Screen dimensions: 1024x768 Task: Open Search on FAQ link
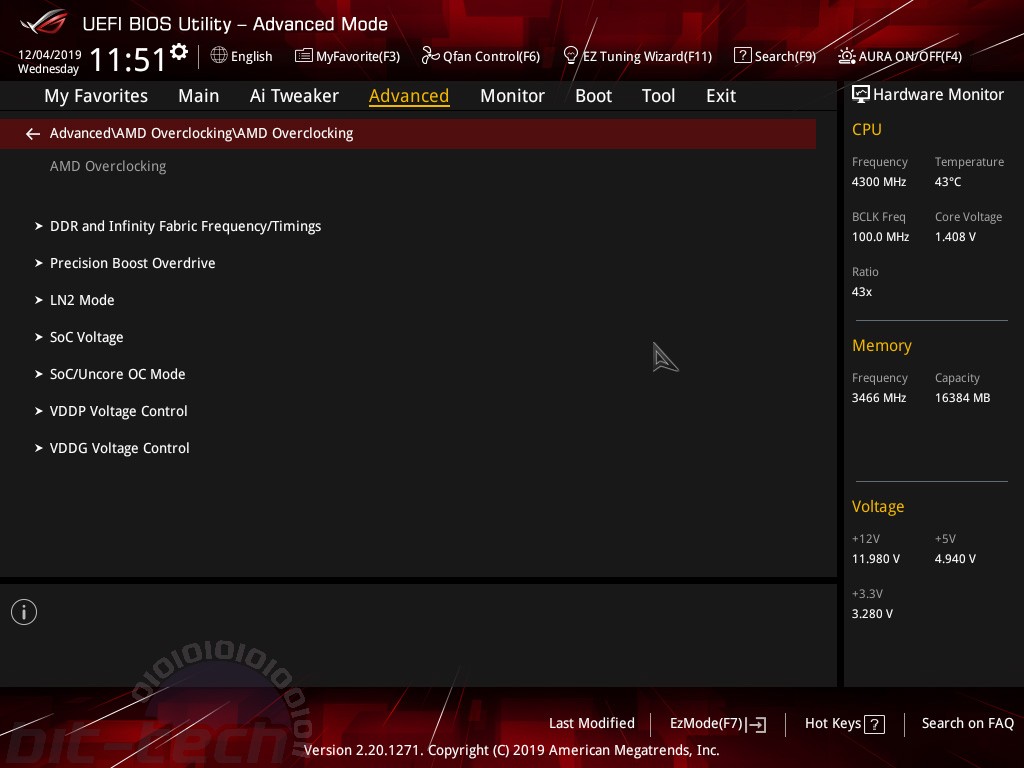tap(967, 724)
